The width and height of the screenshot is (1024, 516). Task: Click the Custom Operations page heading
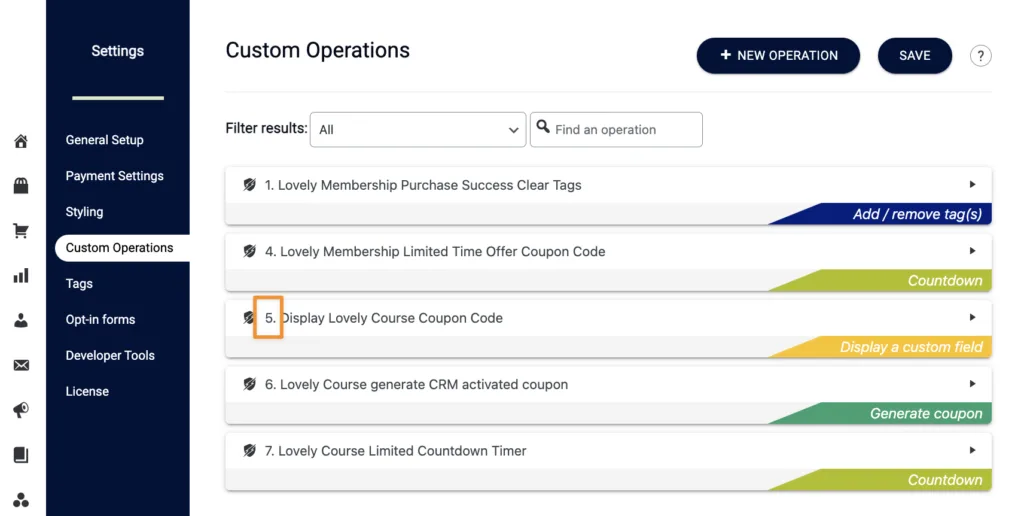(317, 50)
